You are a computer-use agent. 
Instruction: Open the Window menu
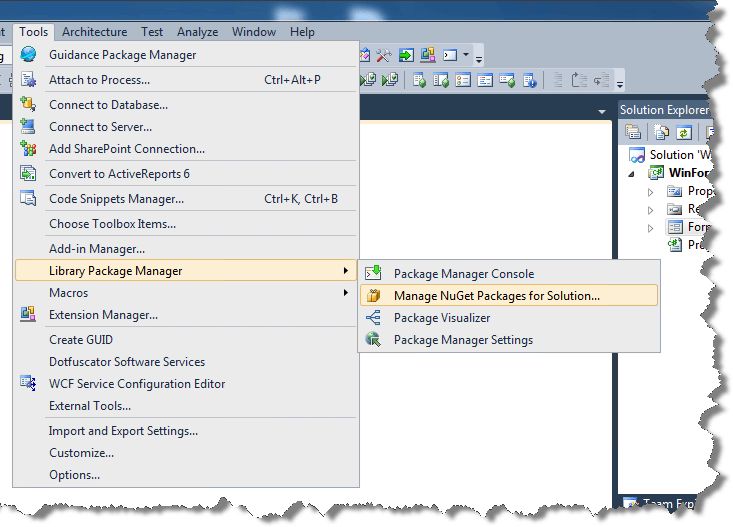tap(254, 32)
